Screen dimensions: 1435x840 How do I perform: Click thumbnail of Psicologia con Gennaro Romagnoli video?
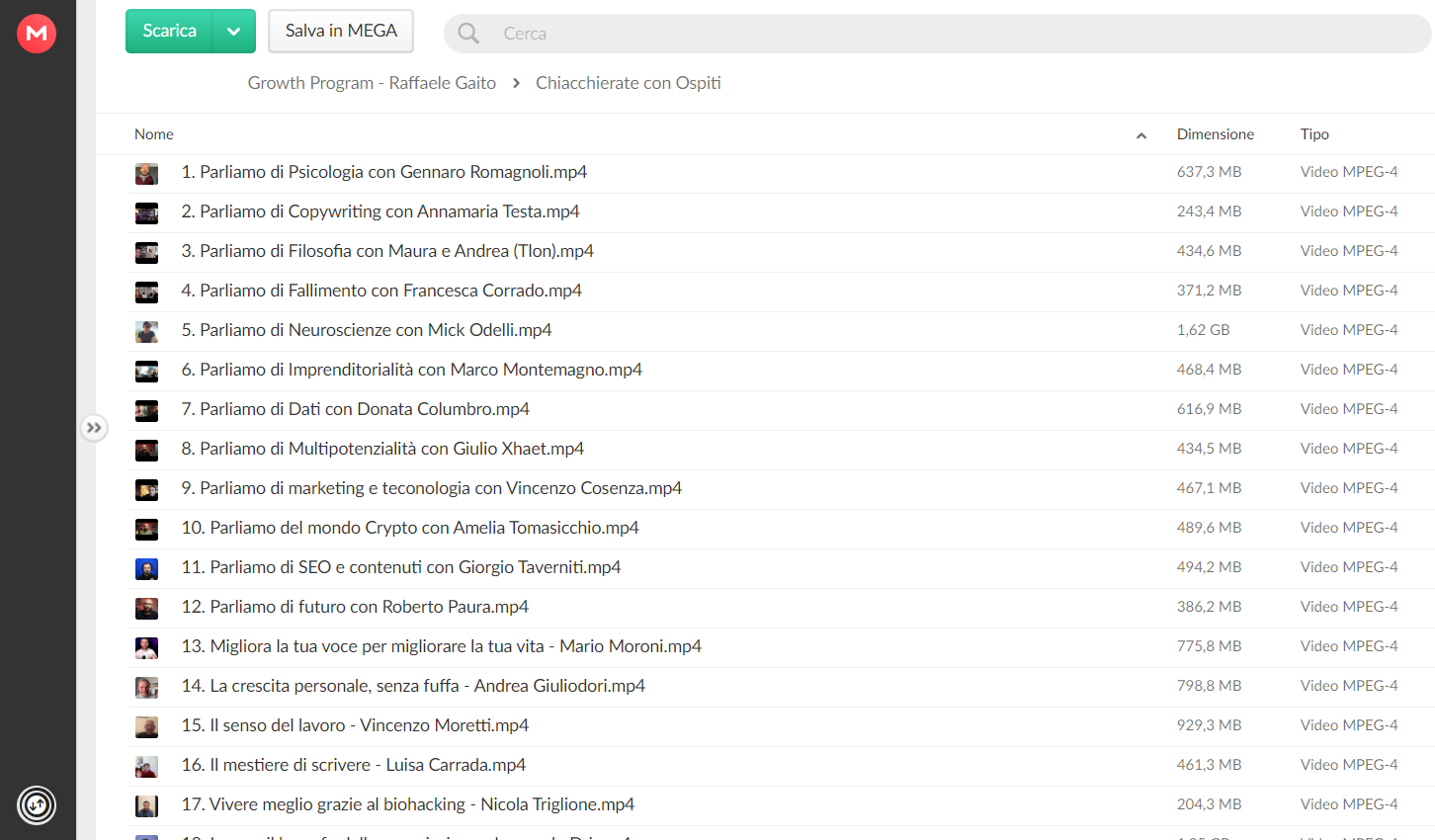coord(146,174)
